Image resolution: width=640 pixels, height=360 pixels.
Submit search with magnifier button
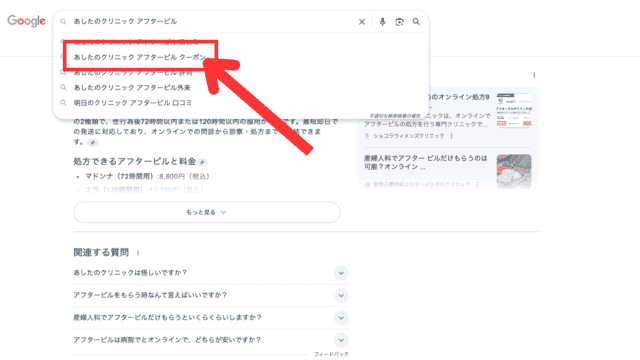click(416, 22)
